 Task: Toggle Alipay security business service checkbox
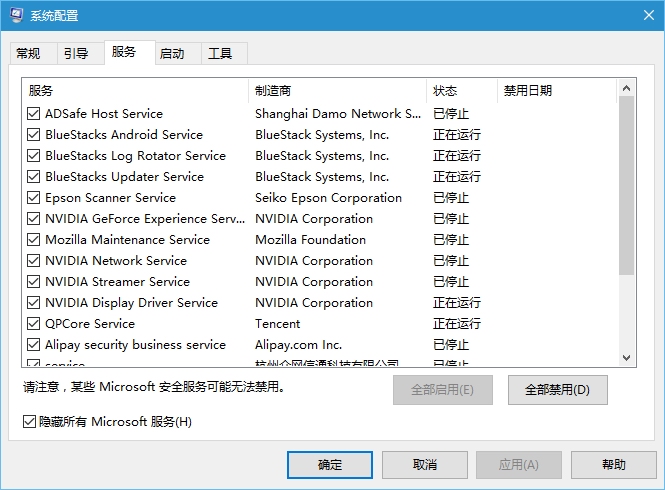34,344
